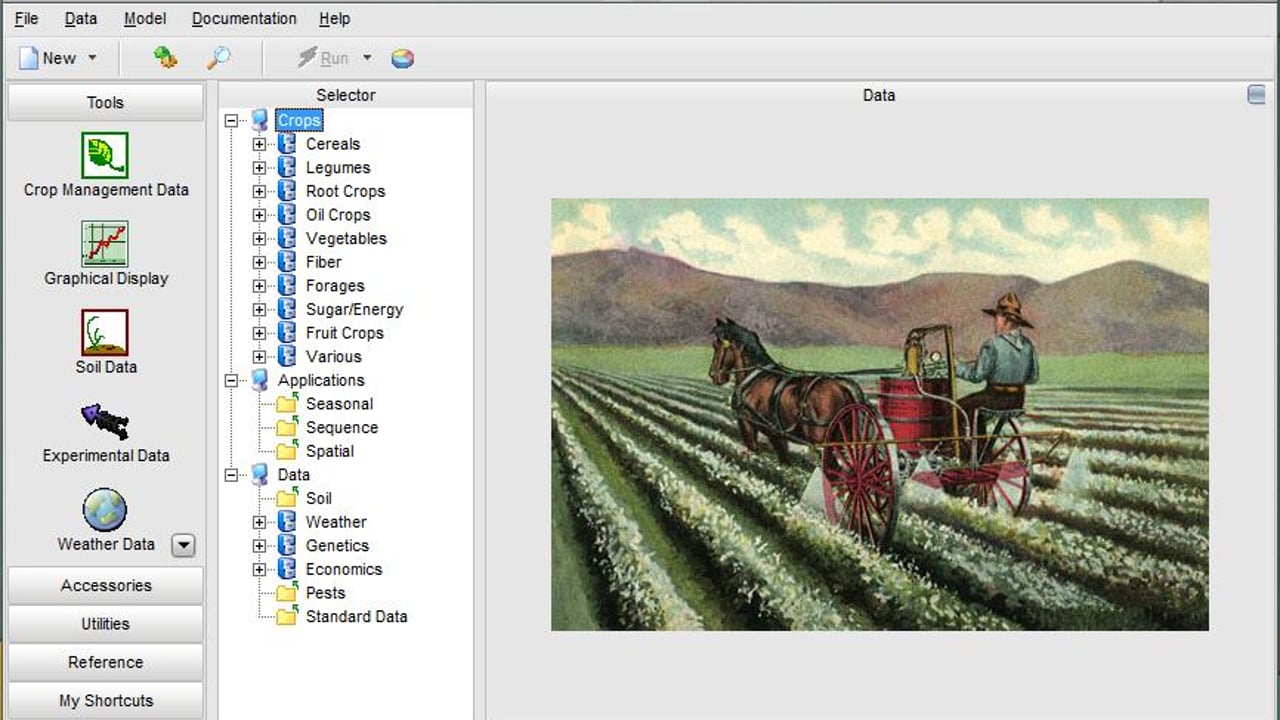Select the Fiber tree item
Screen dimensions: 1280x720
pos(324,262)
